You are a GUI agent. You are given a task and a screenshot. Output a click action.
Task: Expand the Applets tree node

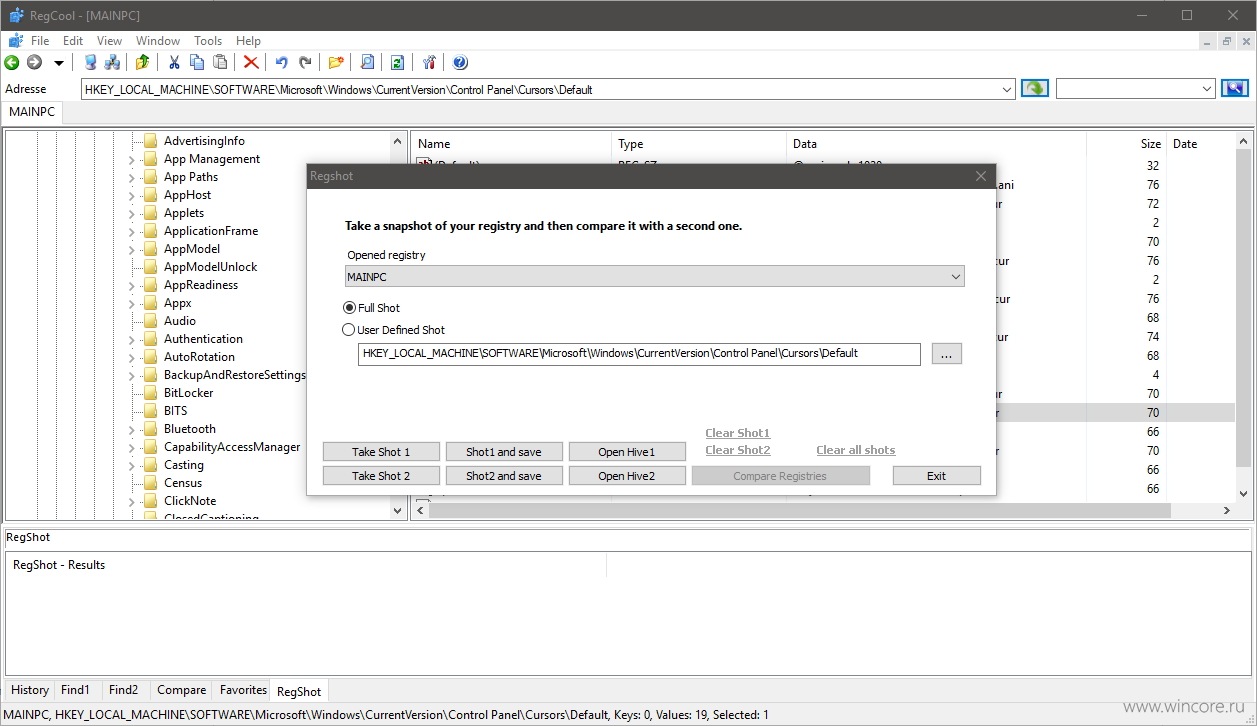pyautogui.click(x=131, y=213)
